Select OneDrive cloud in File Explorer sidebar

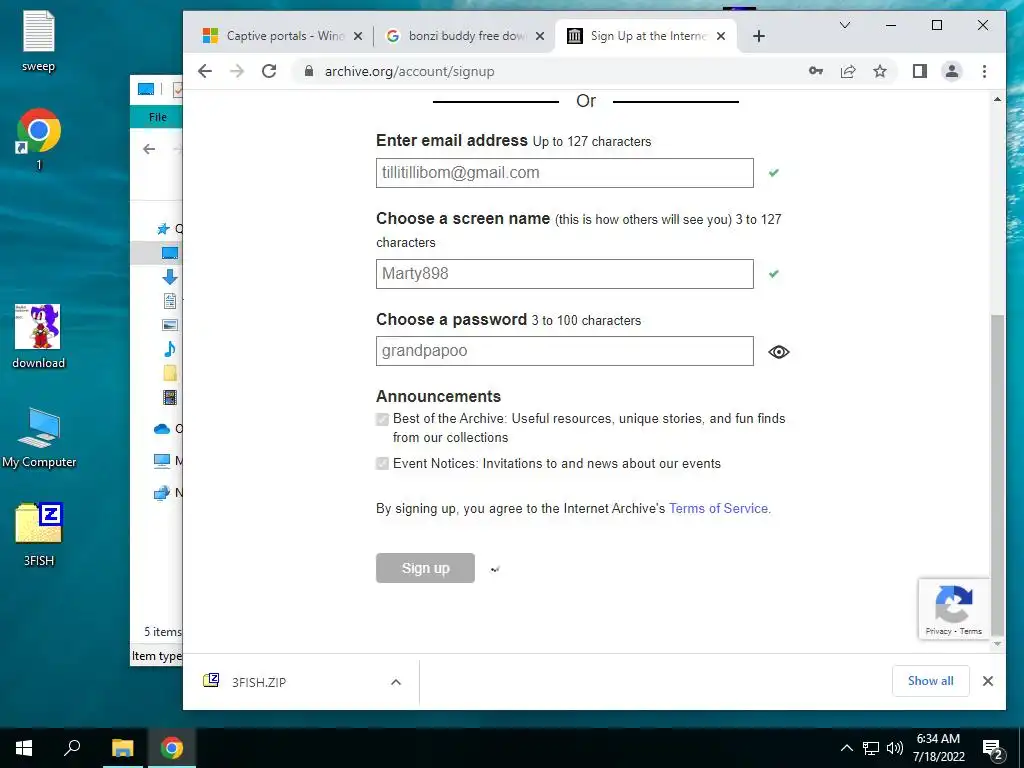[162, 429]
